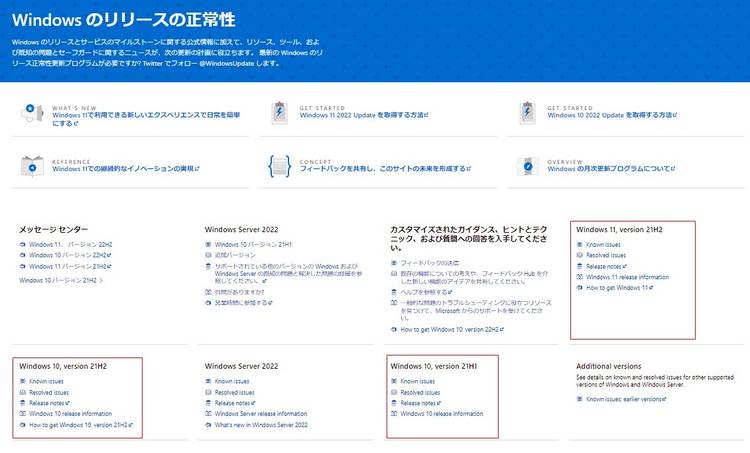Open message center 'Windows 10 バージョン 22H2' link
Screen dimensions: 750x453
[x=70, y=255]
